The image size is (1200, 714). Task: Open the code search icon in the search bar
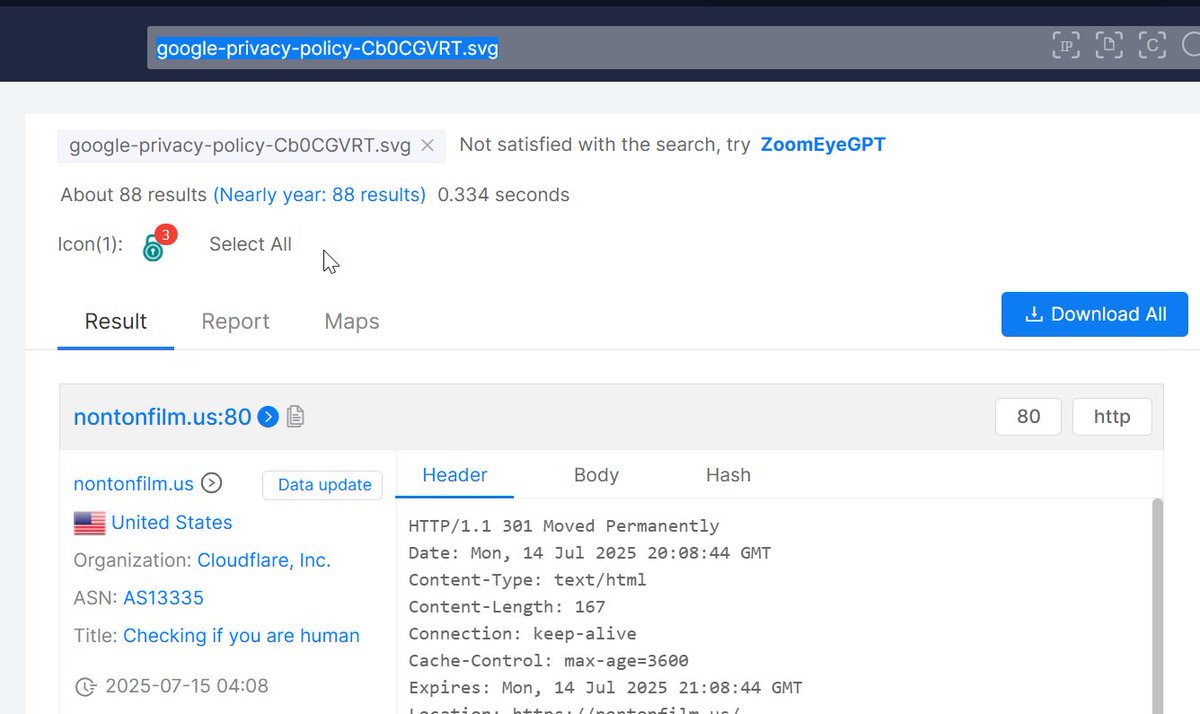(x=1151, y=44)
